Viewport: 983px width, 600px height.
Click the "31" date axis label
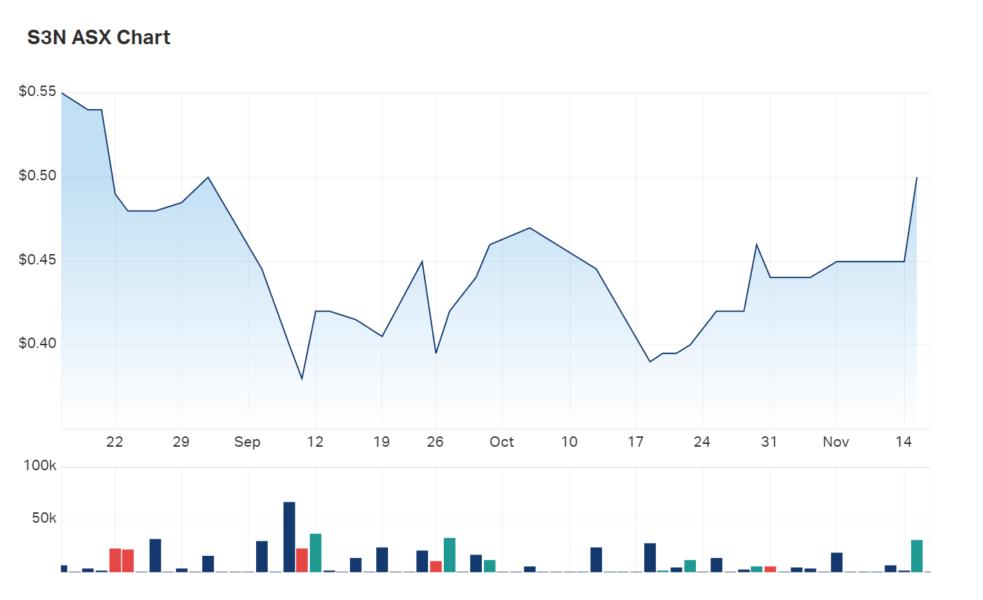pyautogui.click(x=769, y=442)
